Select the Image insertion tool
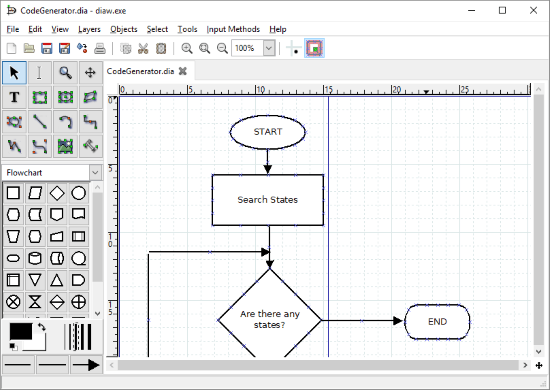Image resolution: width=550 pixels, height=390 pixels. coord(65,146)
